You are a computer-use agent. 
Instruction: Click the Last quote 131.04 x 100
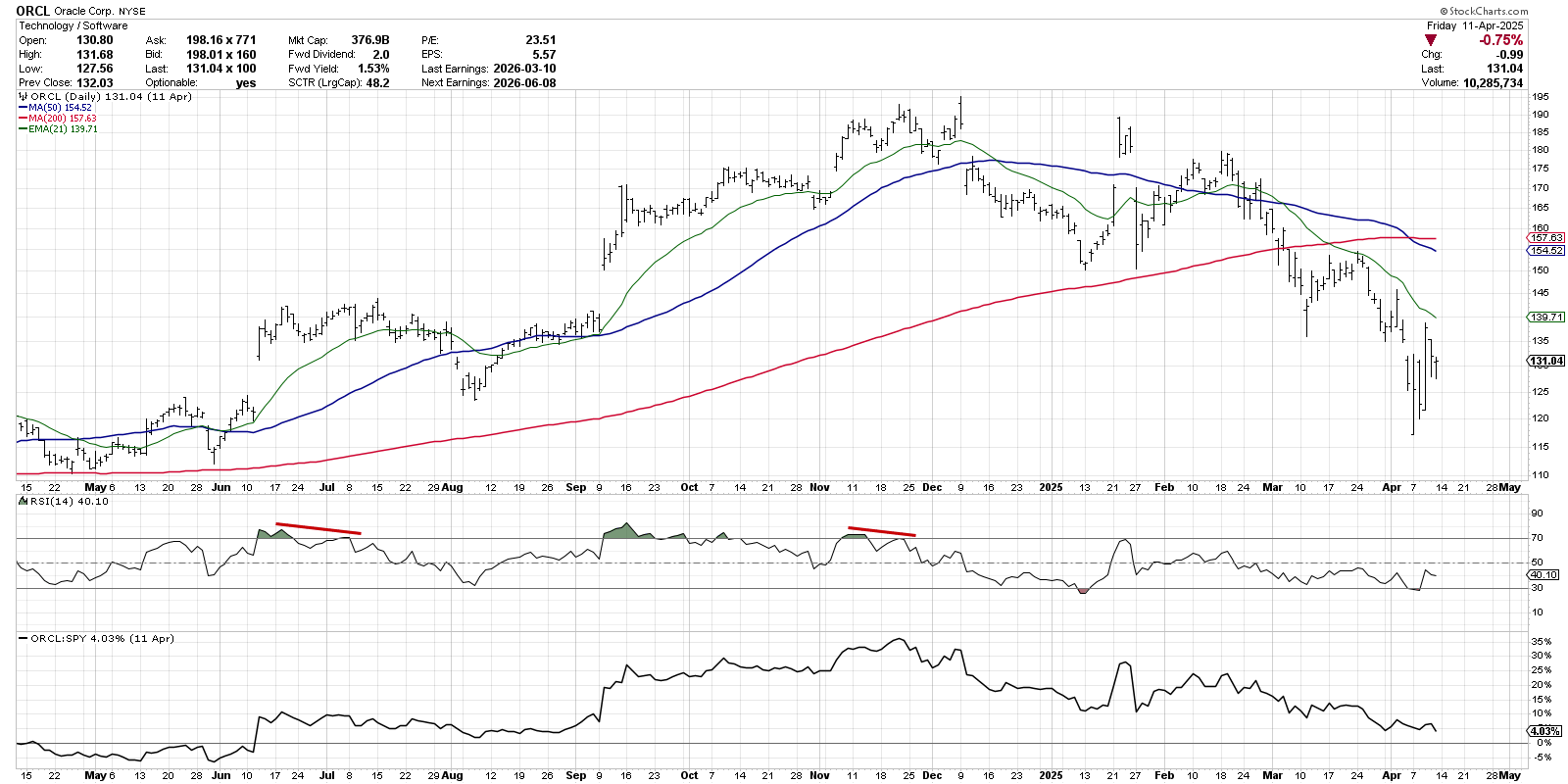tap(221, 69)
